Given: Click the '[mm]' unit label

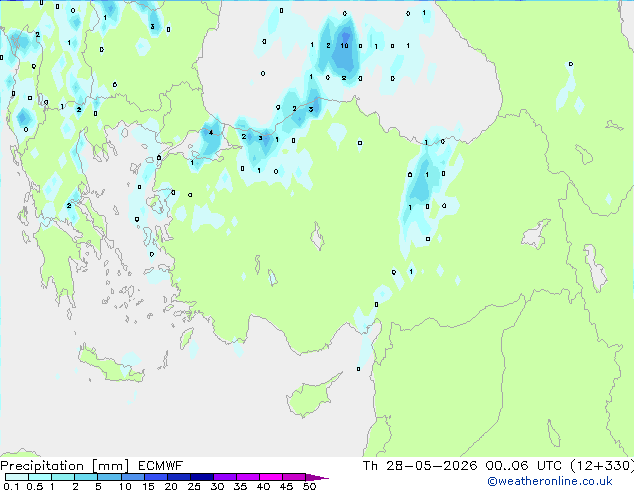Looking at the screenshot, I should [x=110, y=466].
